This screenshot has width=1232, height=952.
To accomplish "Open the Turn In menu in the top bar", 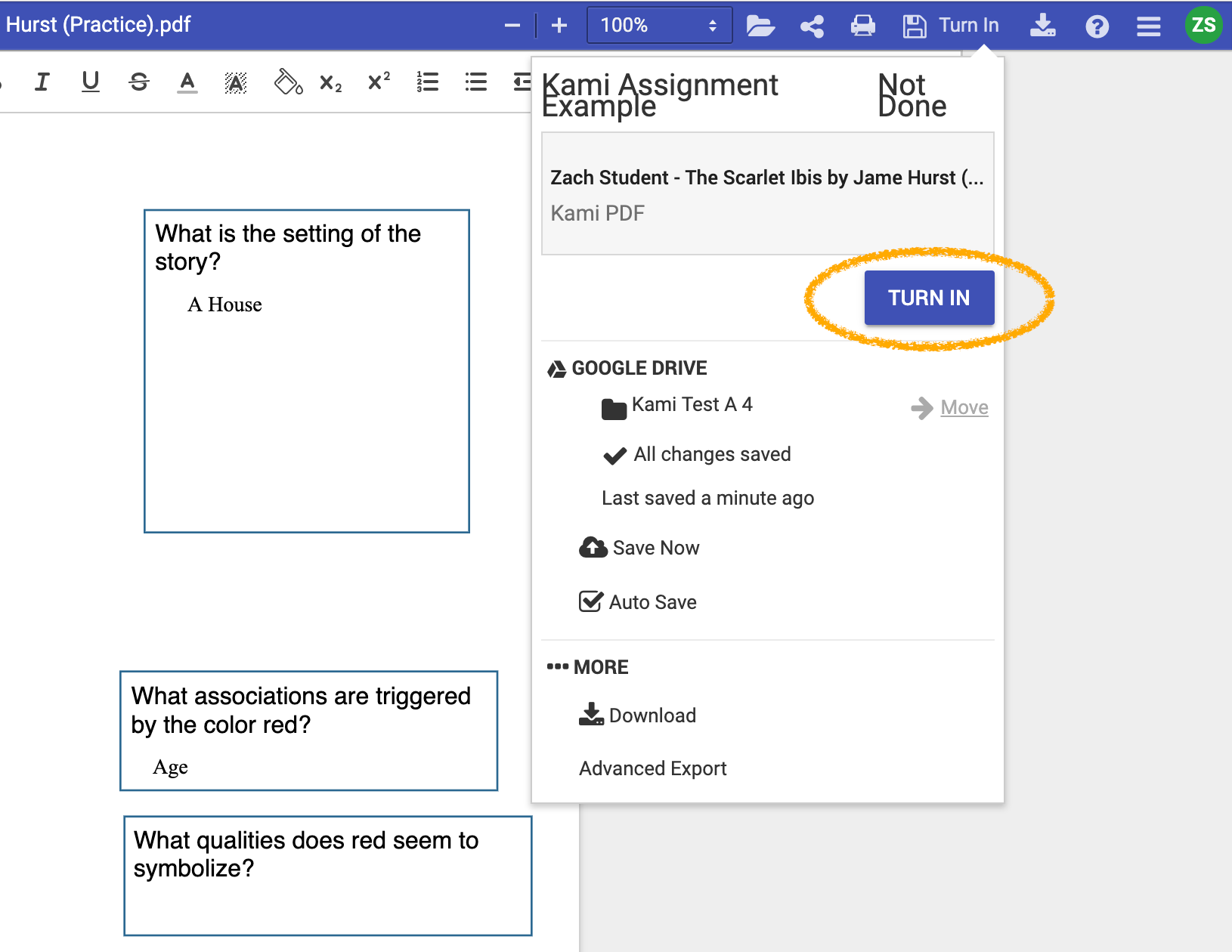I will [x=968, y=25].
